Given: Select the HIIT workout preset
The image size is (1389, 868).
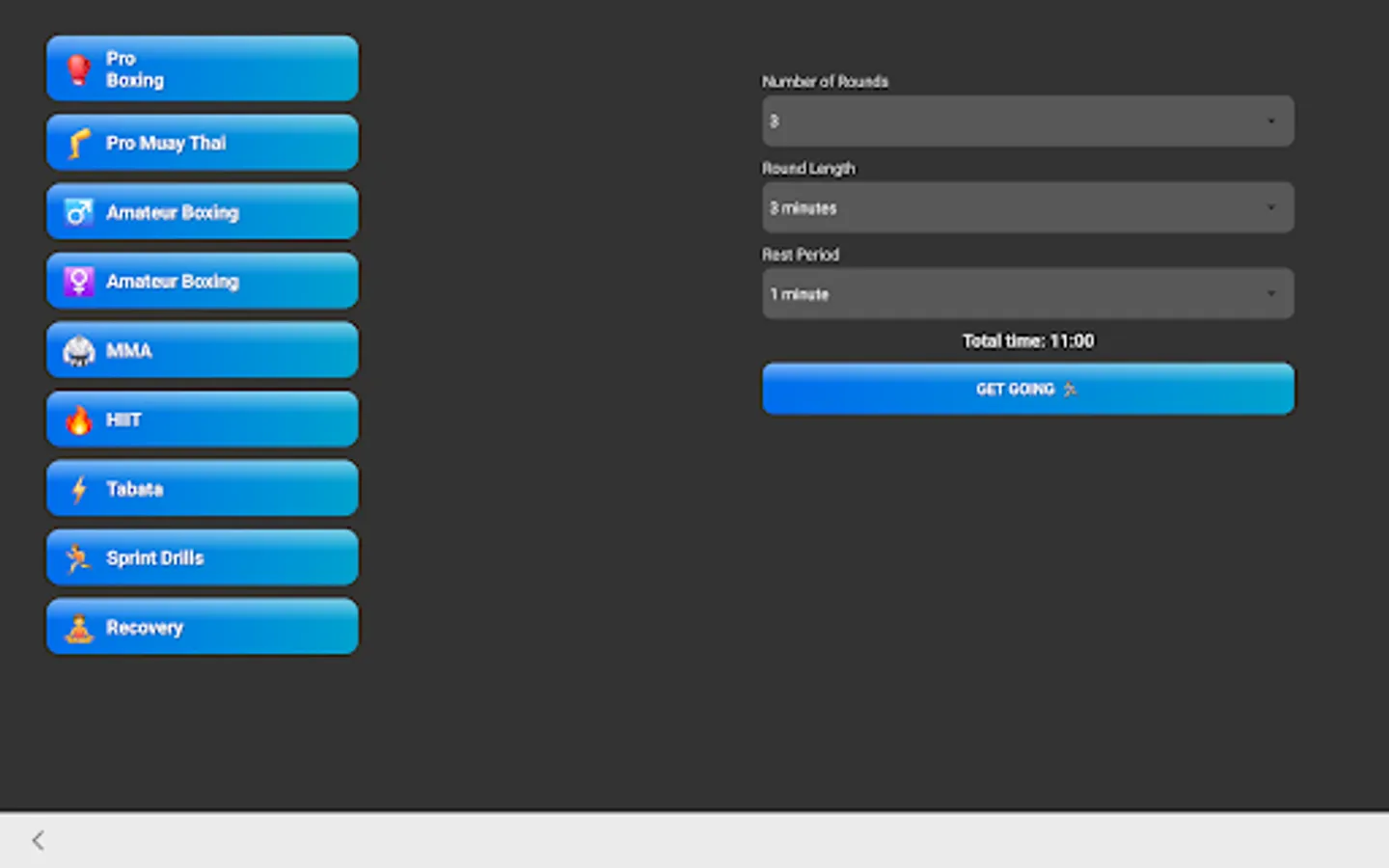Looking at the screenshot, I should click(202, 419).
